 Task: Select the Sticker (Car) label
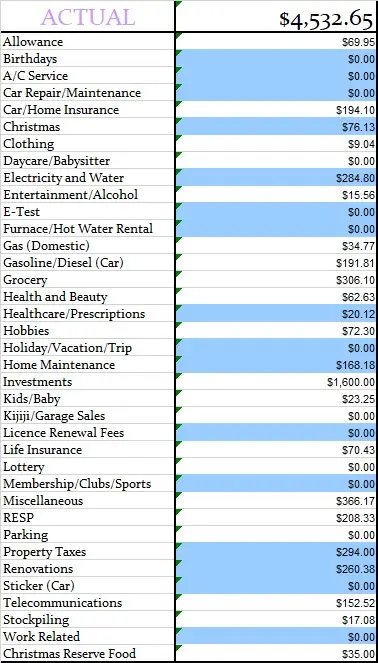[x=88, y=585]
